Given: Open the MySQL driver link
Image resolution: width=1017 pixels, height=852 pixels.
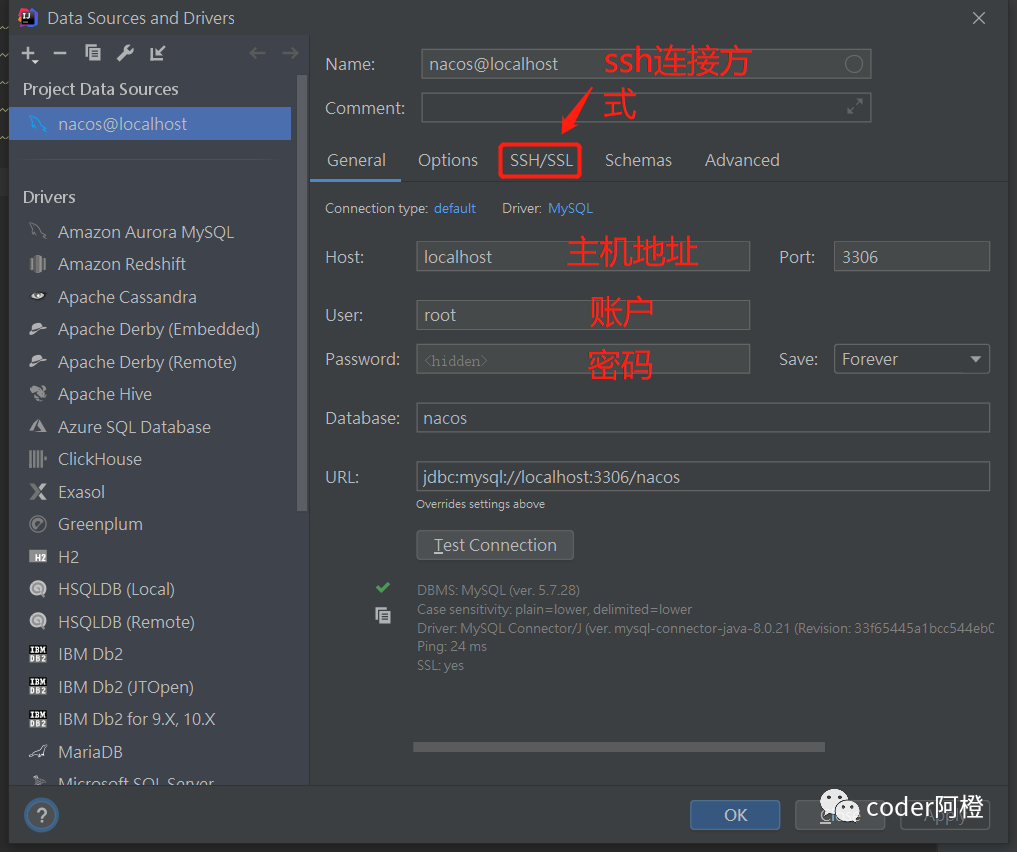Looking at the screenshot, I should (x=570, y=208).
